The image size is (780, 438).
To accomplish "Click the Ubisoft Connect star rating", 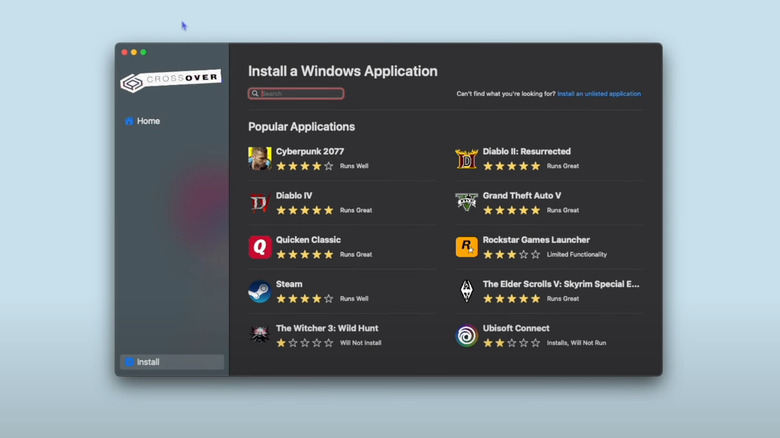I will [511, 343].
